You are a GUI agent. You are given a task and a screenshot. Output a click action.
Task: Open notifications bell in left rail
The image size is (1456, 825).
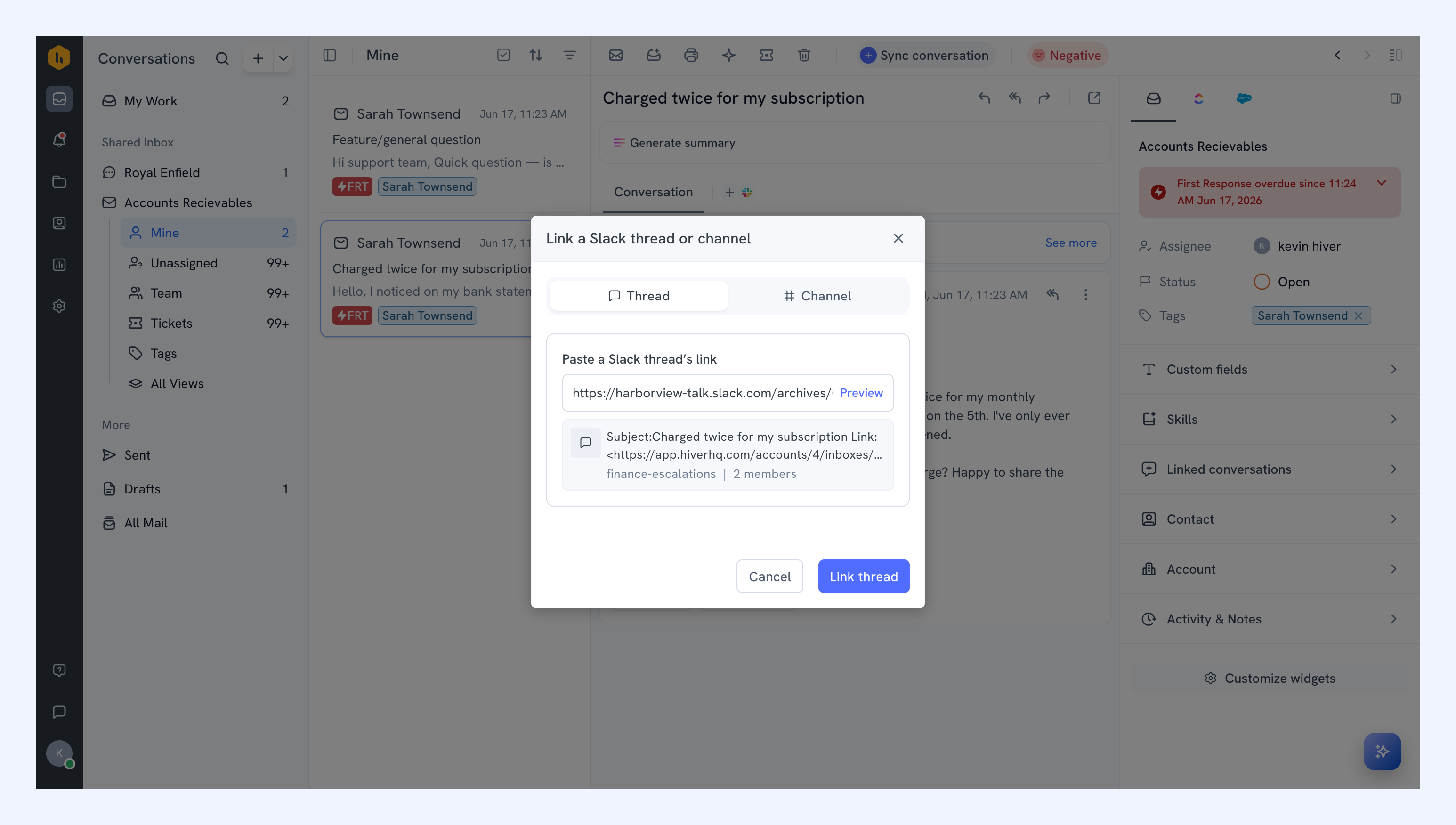pyautogui.click(x=59, y=139)
